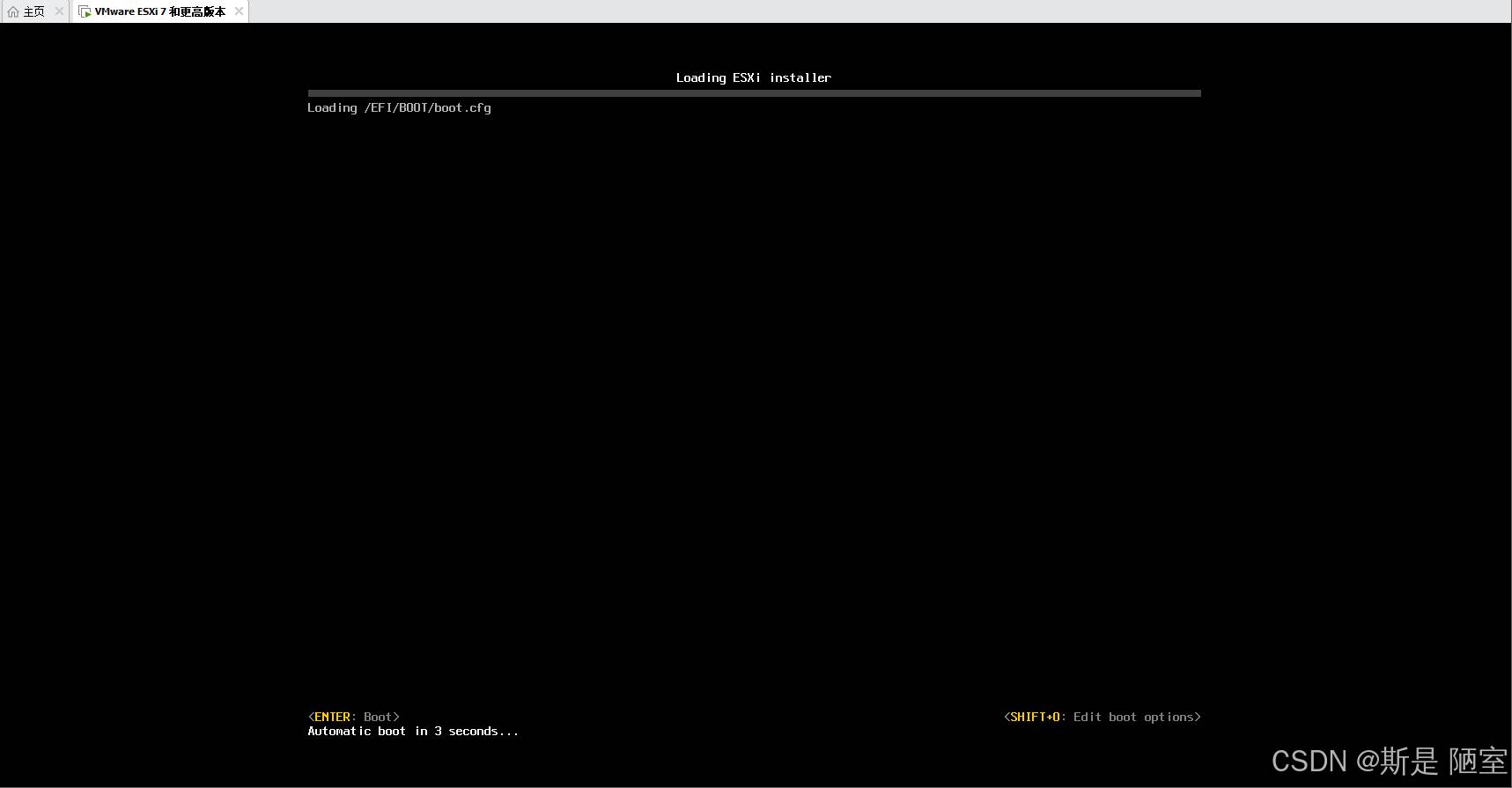Click the center of the black VM console
Image resolution: width=1512 pixels, height=788 pixels.
click(x=756, y=405)
